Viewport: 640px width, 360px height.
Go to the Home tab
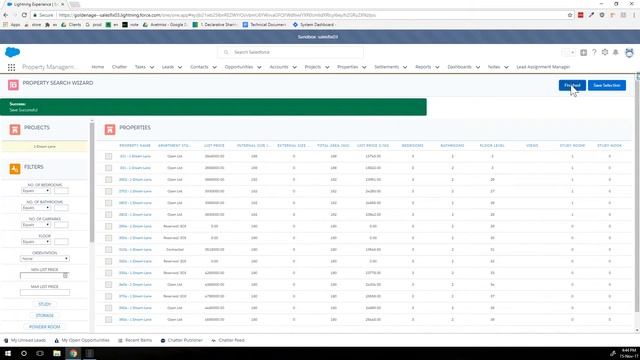pos(98,67)
